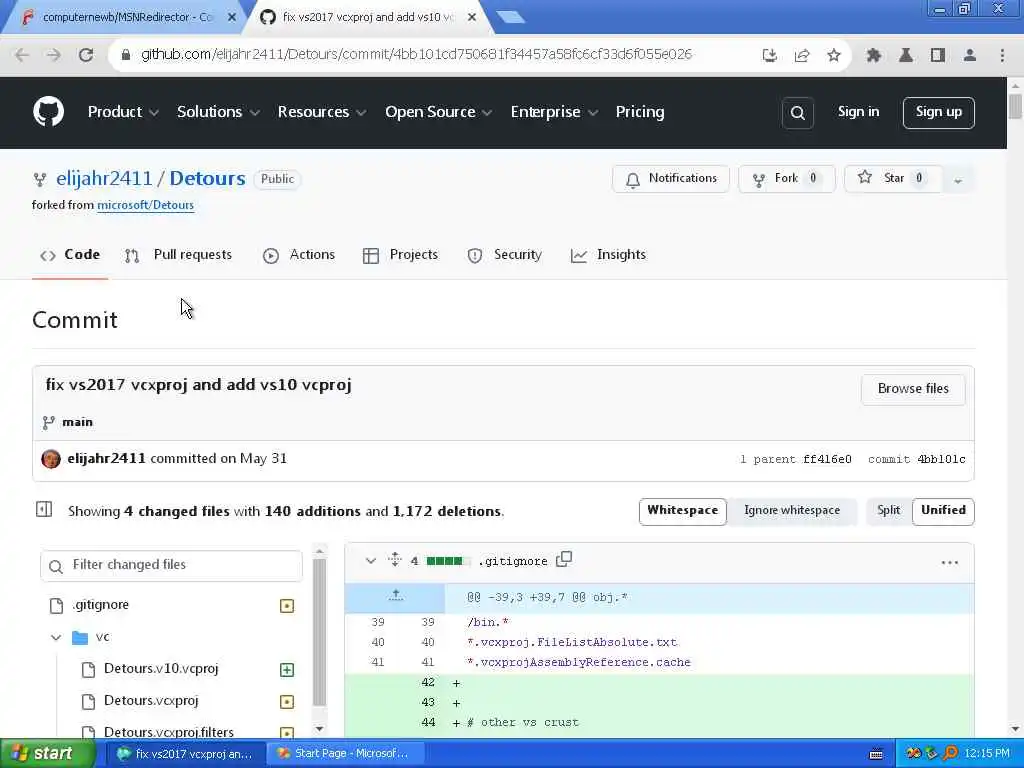The width and height of the screenshot is (1024, 768).
Task: Toggle the file tree sidebar icon
Action: 44,509
